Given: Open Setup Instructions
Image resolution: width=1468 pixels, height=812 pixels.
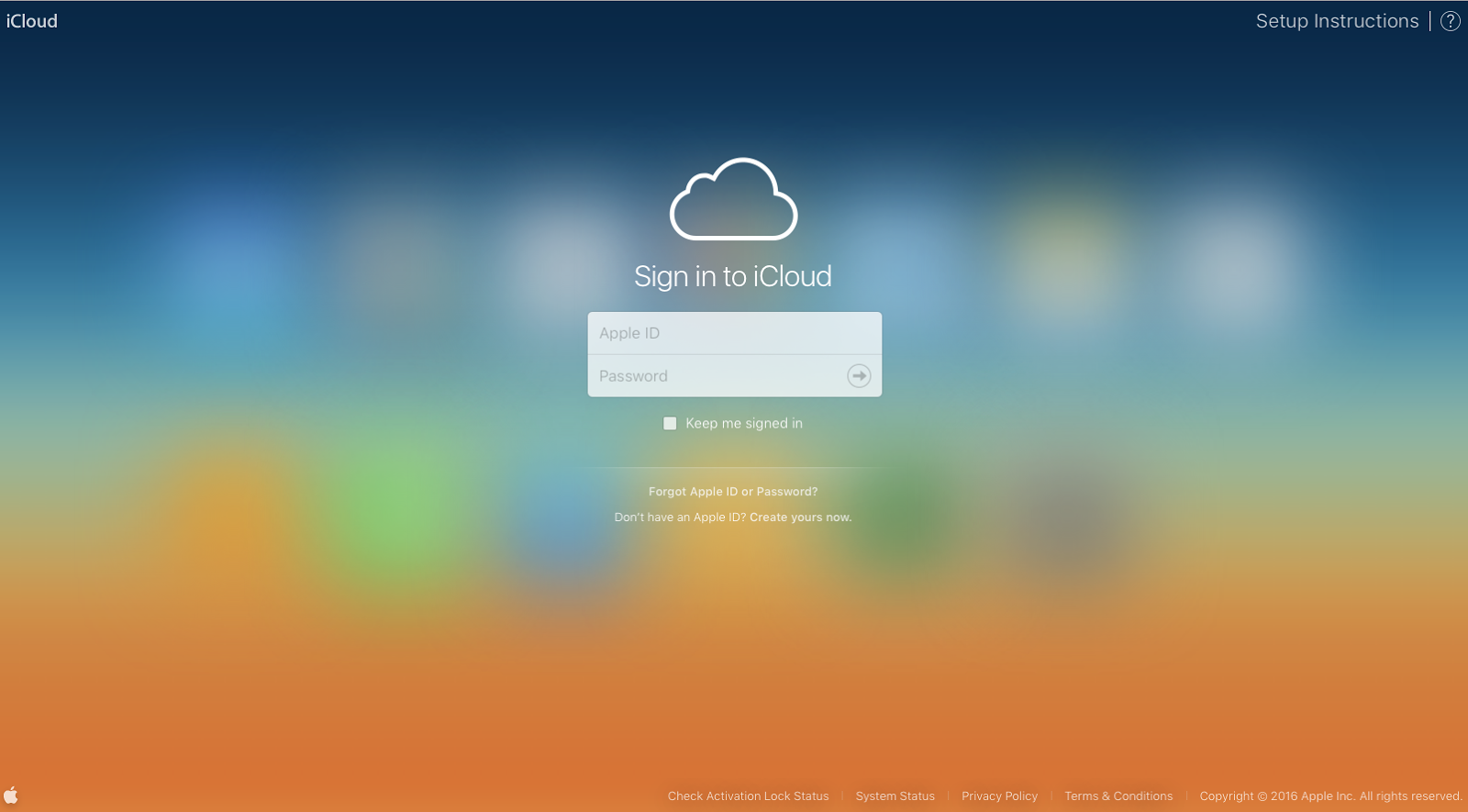Looking at the screenshot, I should pos(1337,21).
